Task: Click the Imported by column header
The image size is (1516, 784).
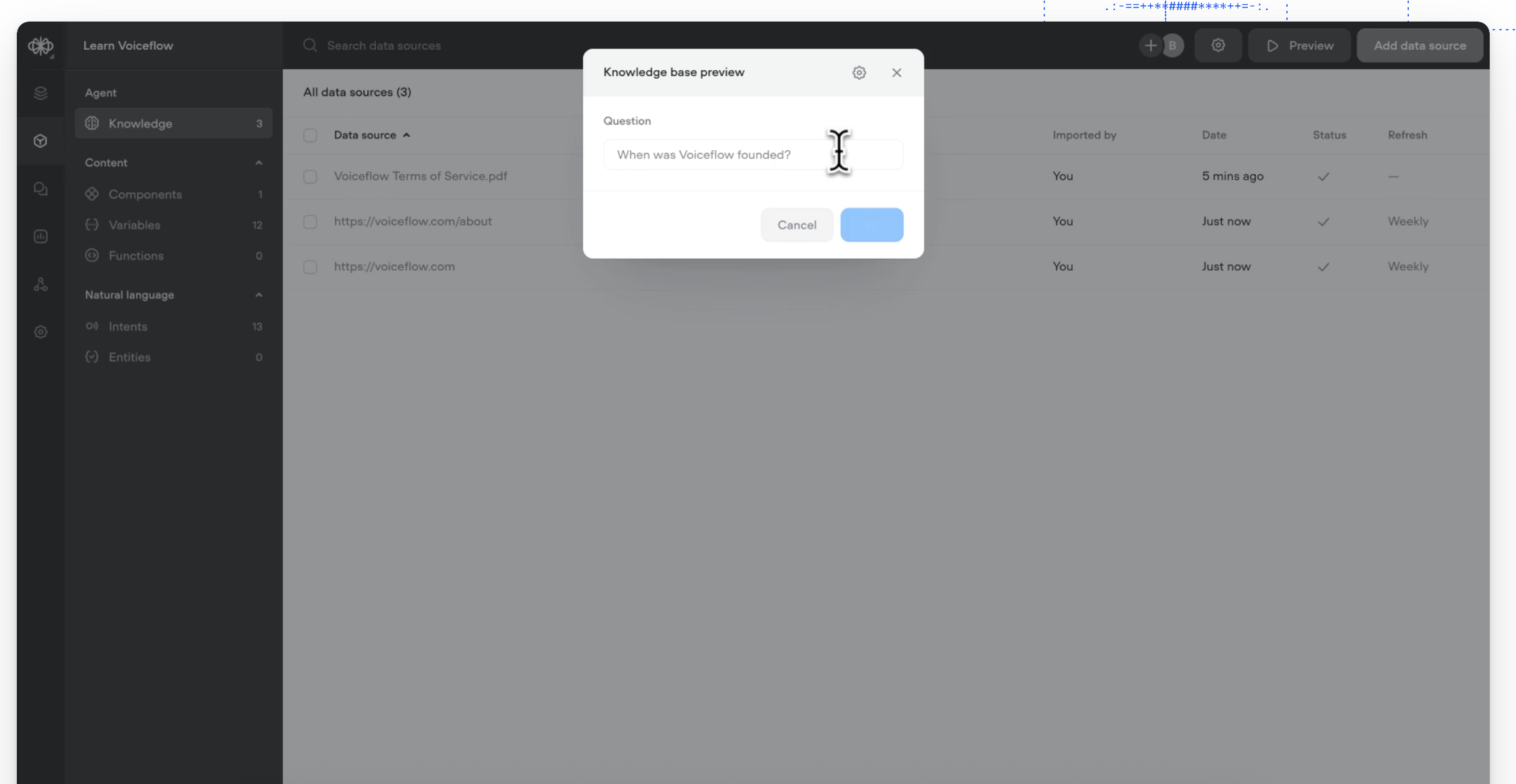Action: point(1085,135)
